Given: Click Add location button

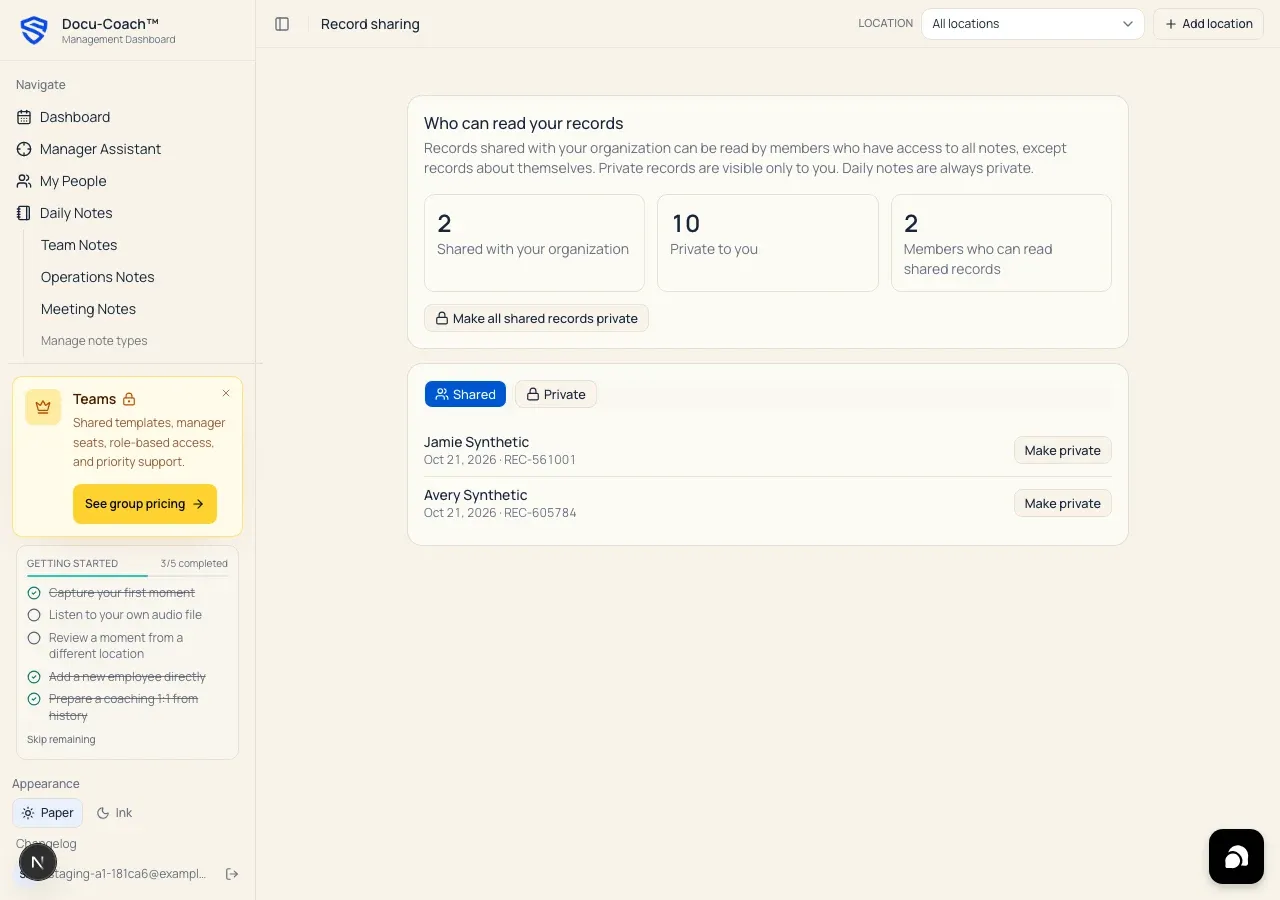Looking at the screenshot, I should [x=1209, y=24].
